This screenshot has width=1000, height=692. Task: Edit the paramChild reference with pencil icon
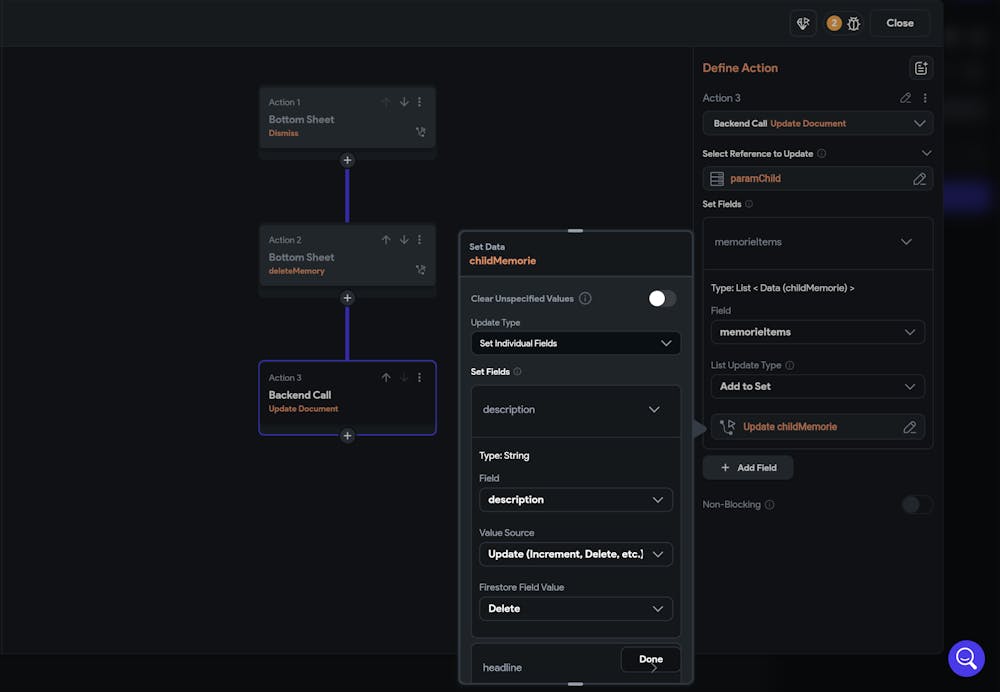point(919,179)
